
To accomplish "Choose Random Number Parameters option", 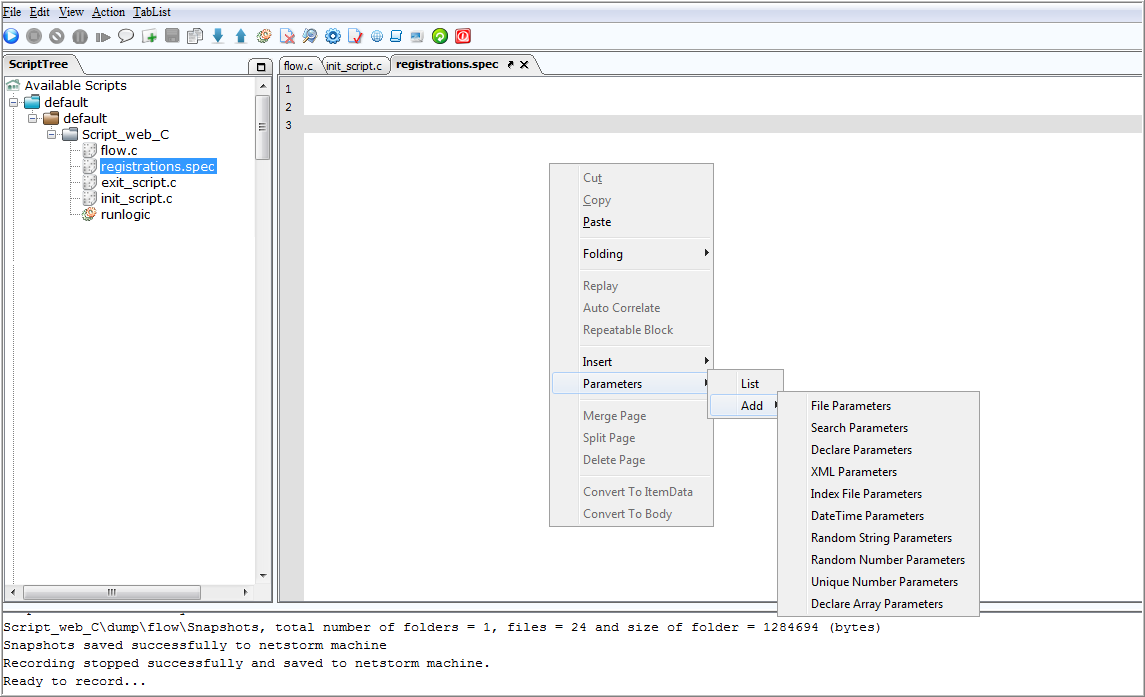I will (887, 560).
